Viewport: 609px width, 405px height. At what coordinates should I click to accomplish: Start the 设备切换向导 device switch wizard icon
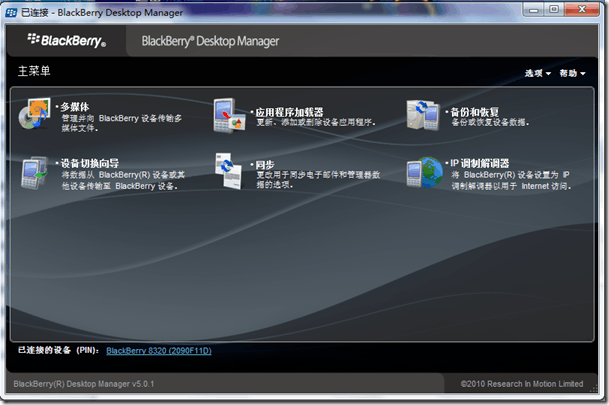point(34,173)
